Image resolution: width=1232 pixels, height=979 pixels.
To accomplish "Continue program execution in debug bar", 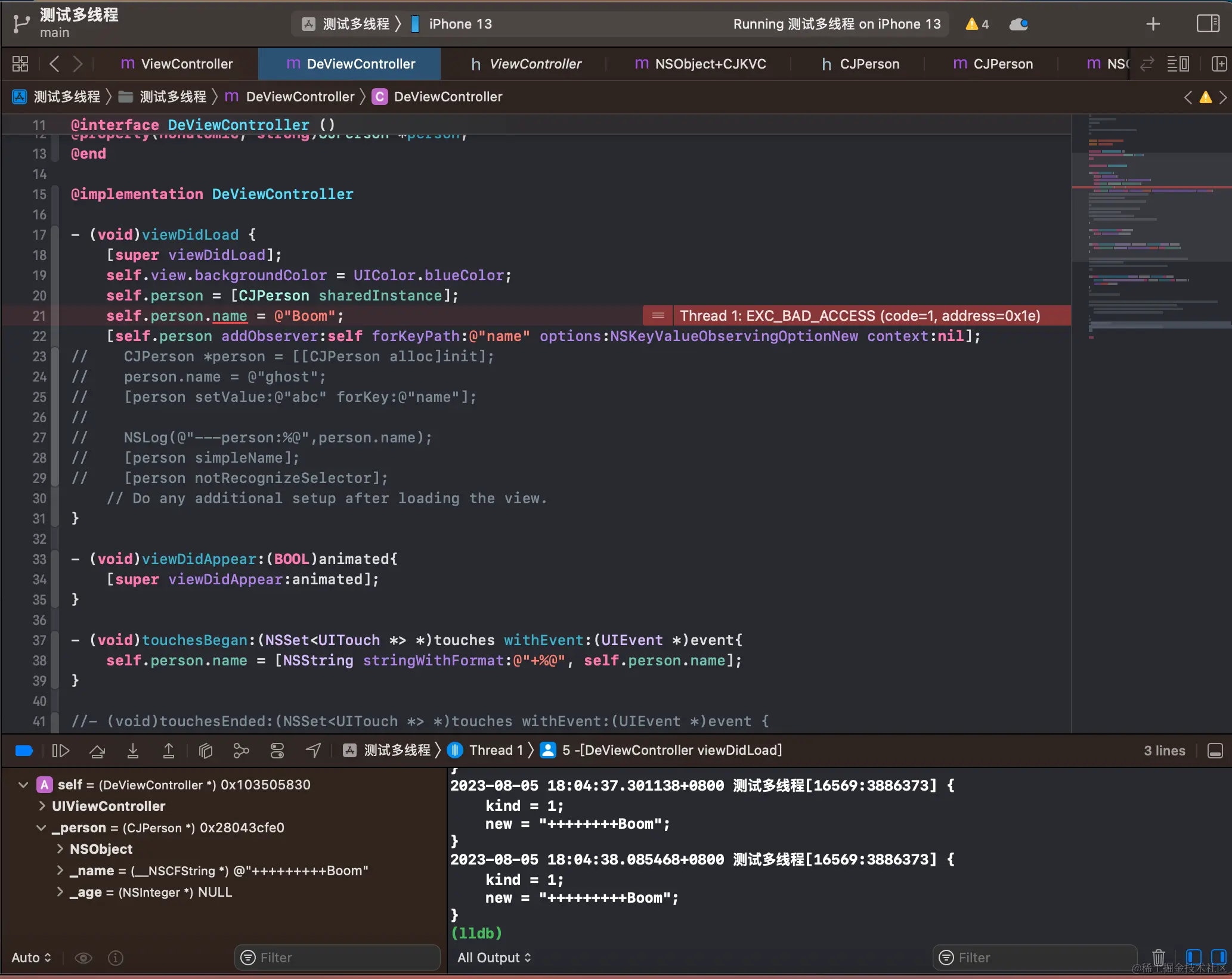I will [x=61, y=751].
